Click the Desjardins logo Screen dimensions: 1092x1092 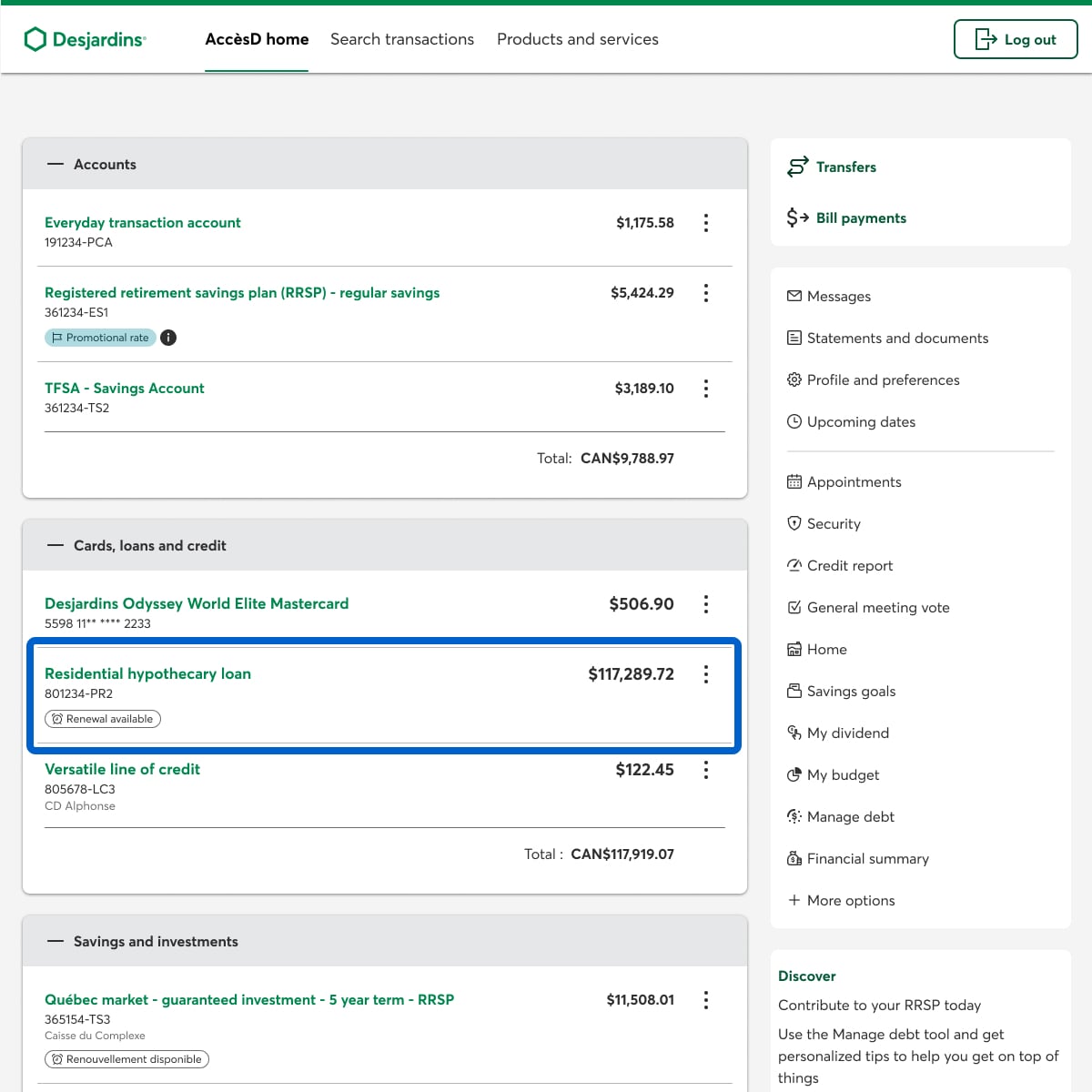pyautogui.click(x=85, y=39)
